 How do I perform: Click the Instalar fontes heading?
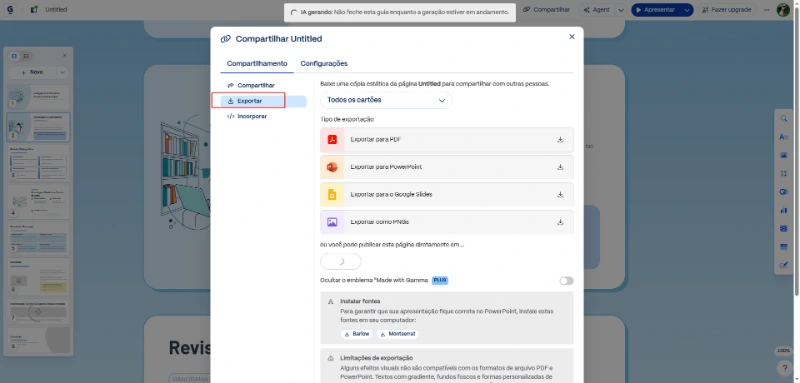(360, 301)
